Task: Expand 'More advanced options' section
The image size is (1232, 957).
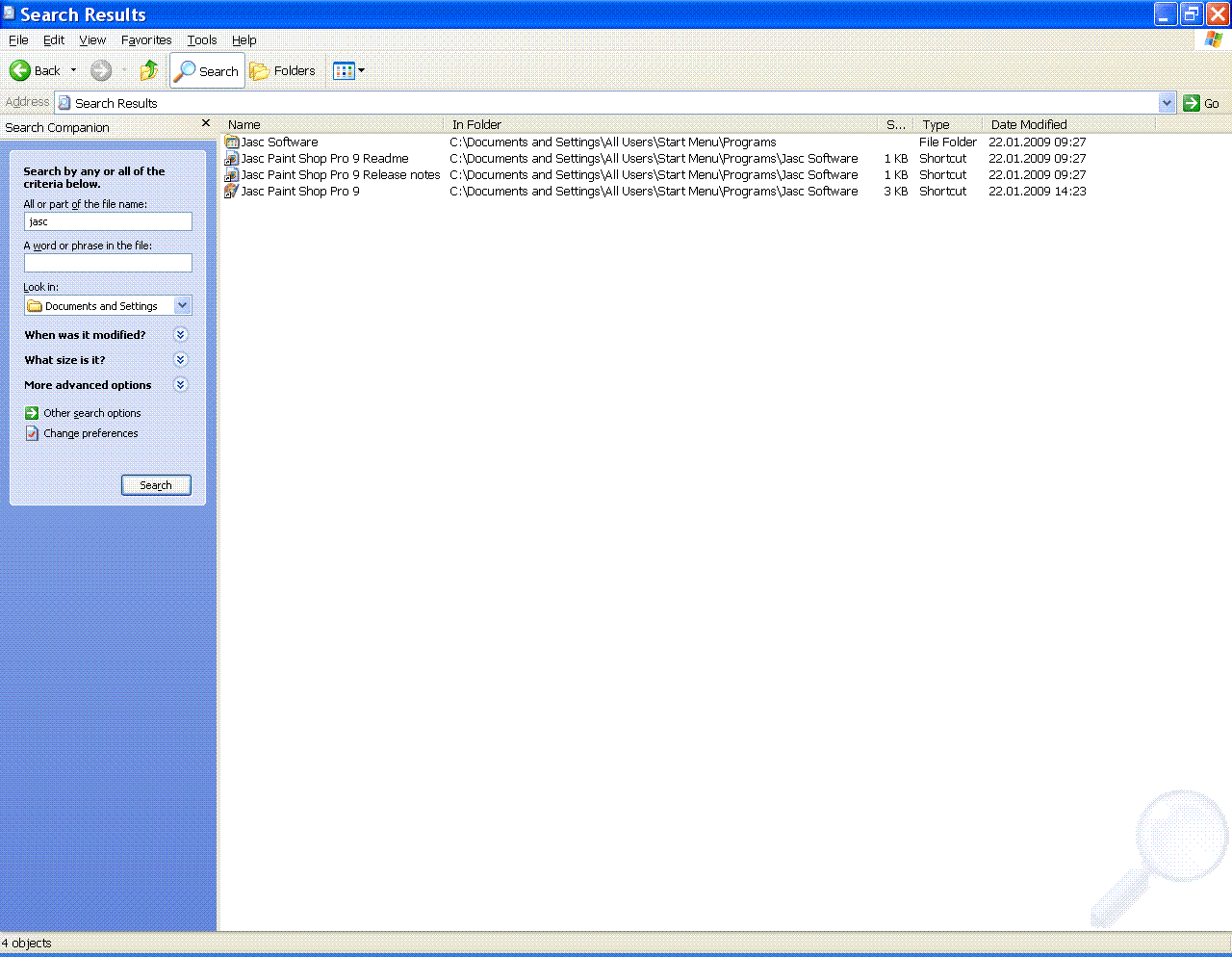Action: pos(180,385)
